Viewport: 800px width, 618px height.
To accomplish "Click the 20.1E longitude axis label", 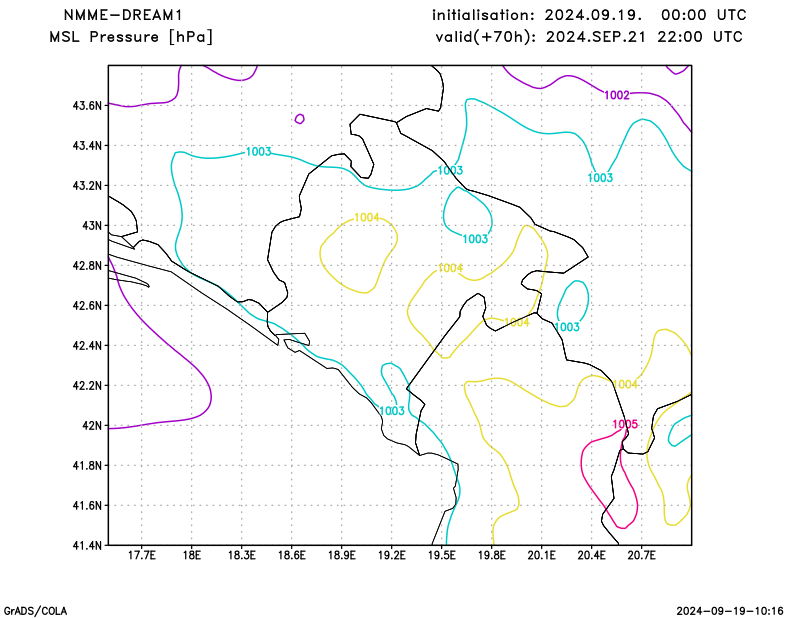I will [x=542, y=555].
